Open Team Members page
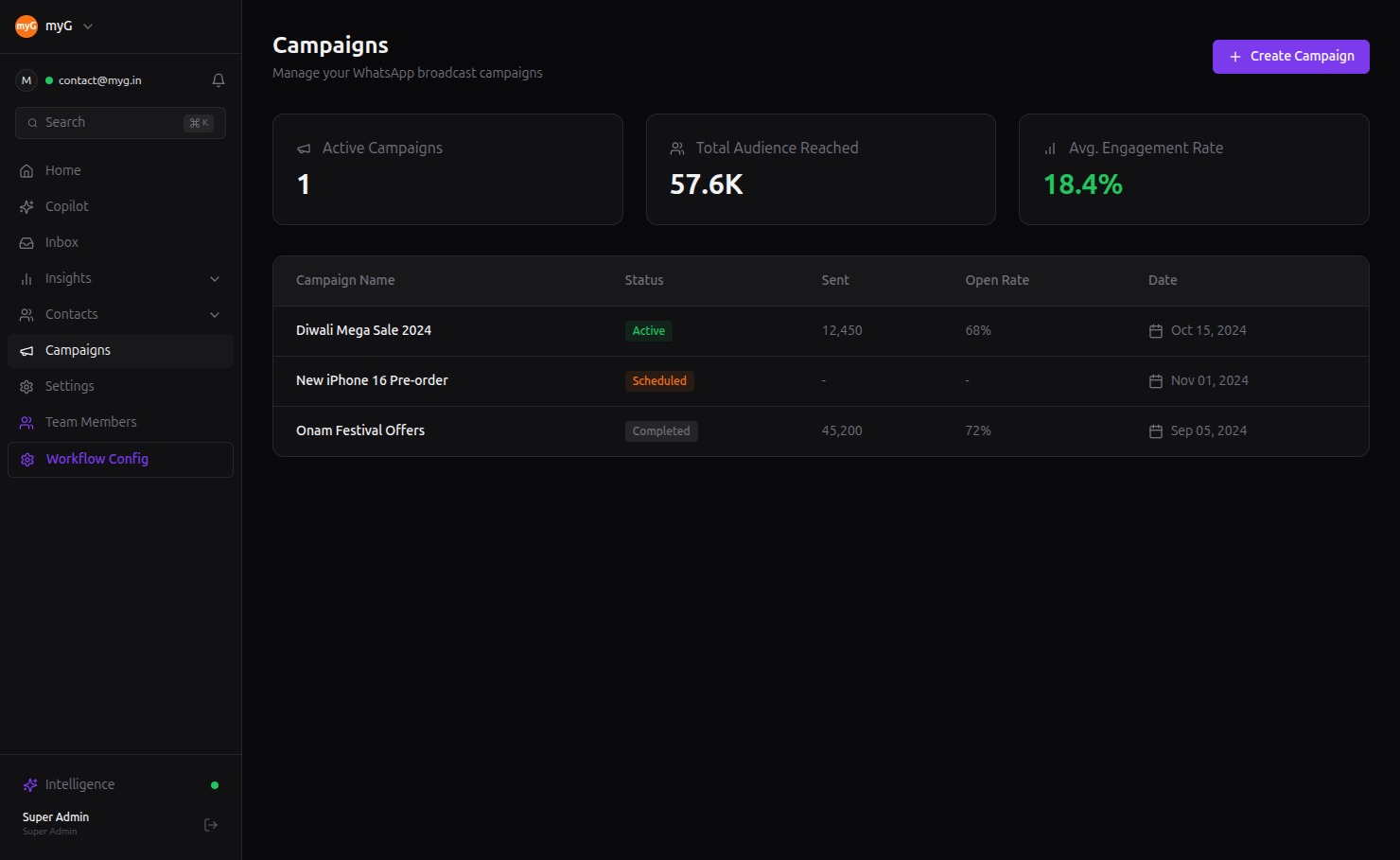Image resolution: width=1400 pixels, height=860 pixels. tap(120, 423)
